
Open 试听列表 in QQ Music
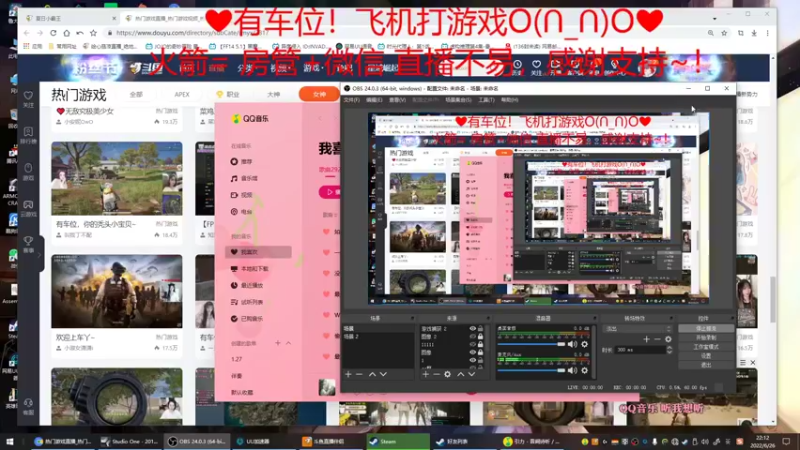coord(247,302)
